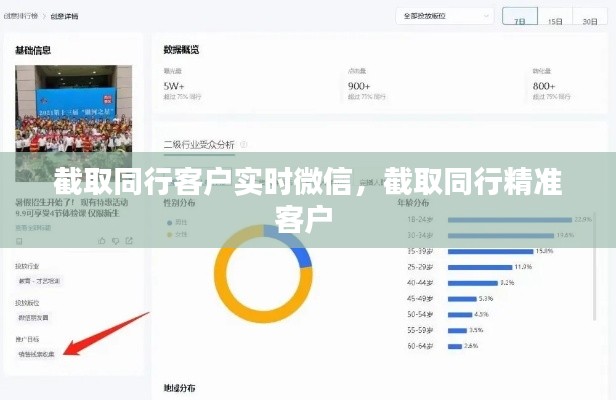This screenshot has width=616, height=400.
Task: Click the 创意详情 breadcrumb item
Action: click(x=69, y=17)
